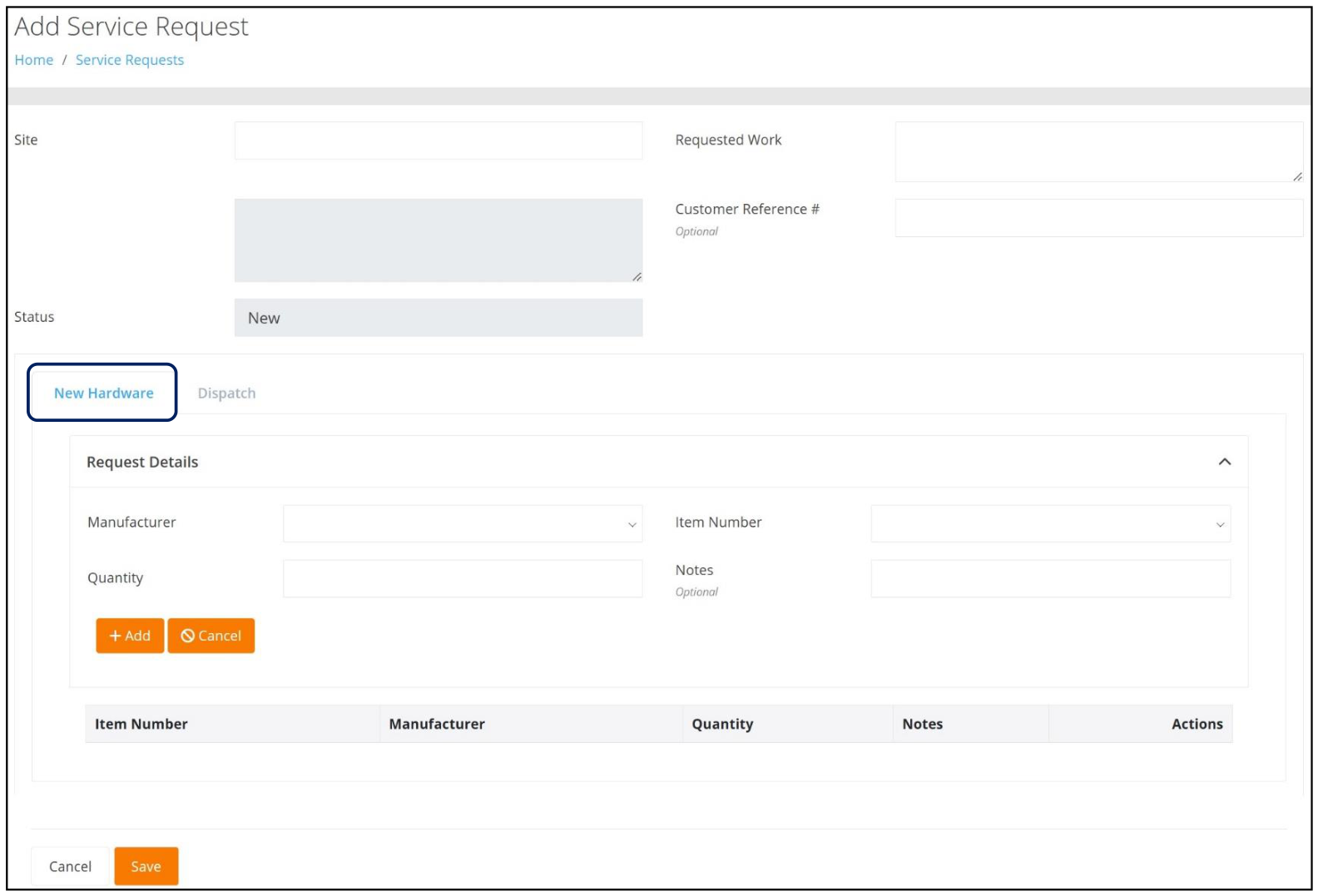Focus the Customer Reference # field
This screenshot has width=1318, height=896.
[x=1099, y=218]
